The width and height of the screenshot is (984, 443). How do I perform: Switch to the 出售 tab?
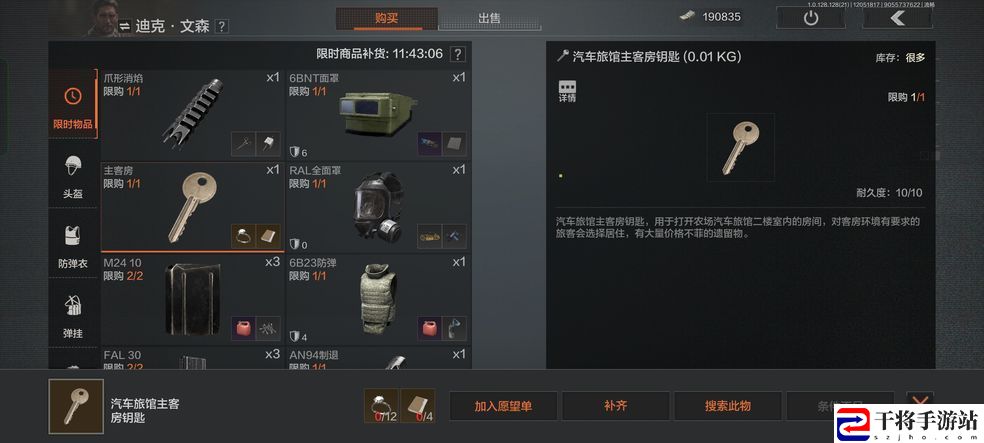pyautogui.click(x=489, y=18)
